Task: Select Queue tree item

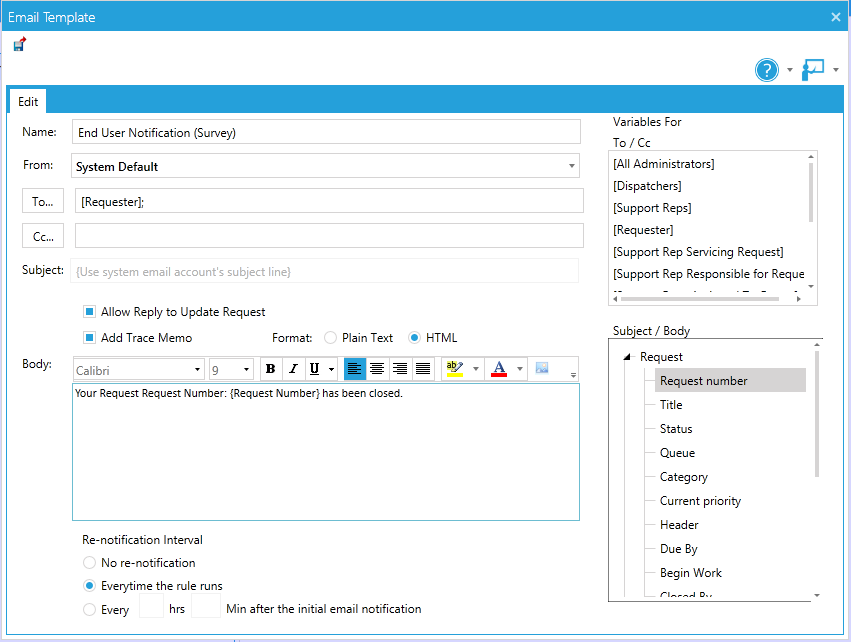Action: click(677, 453)
